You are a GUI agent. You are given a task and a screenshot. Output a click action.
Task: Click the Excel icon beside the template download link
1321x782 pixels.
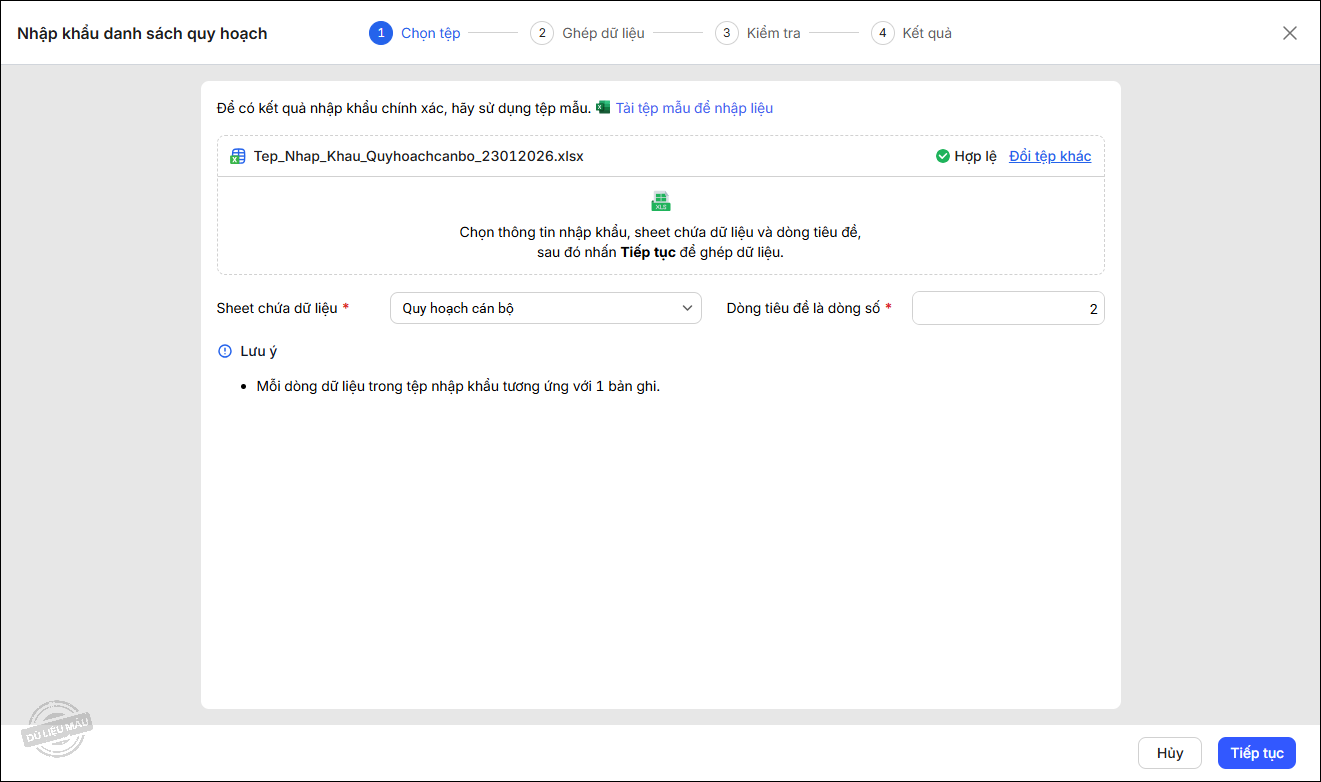(603, 107)
